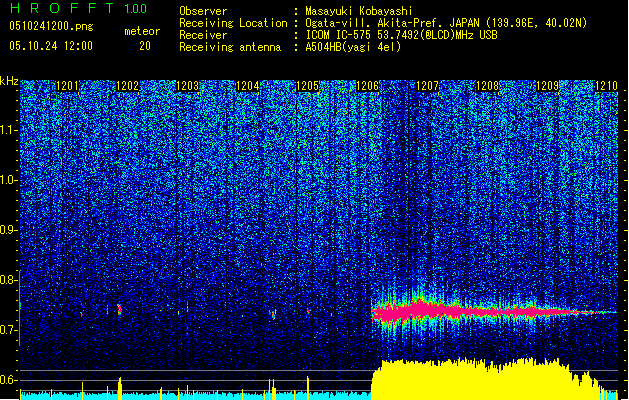Viewport: 629px width, 400px height.
Task: Click the 0.7 frequency axis label
Action: click(8, 330)
